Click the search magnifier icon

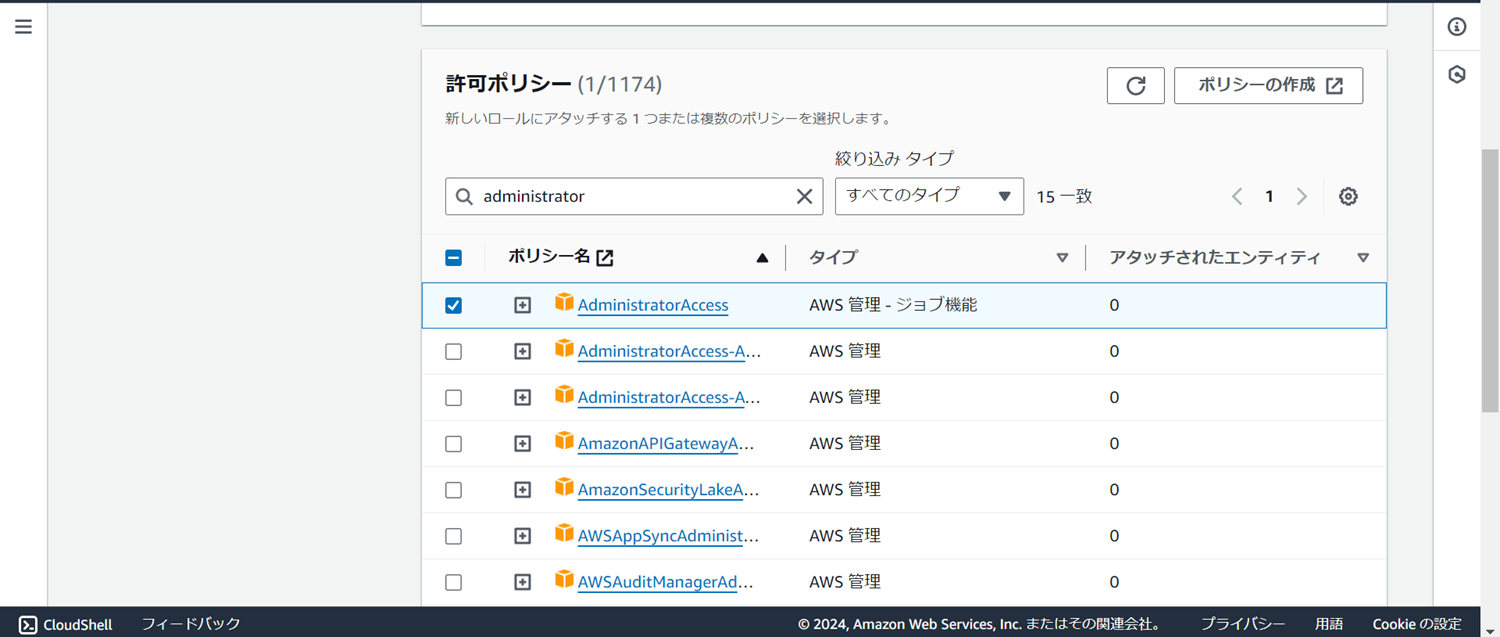(464, 196)
